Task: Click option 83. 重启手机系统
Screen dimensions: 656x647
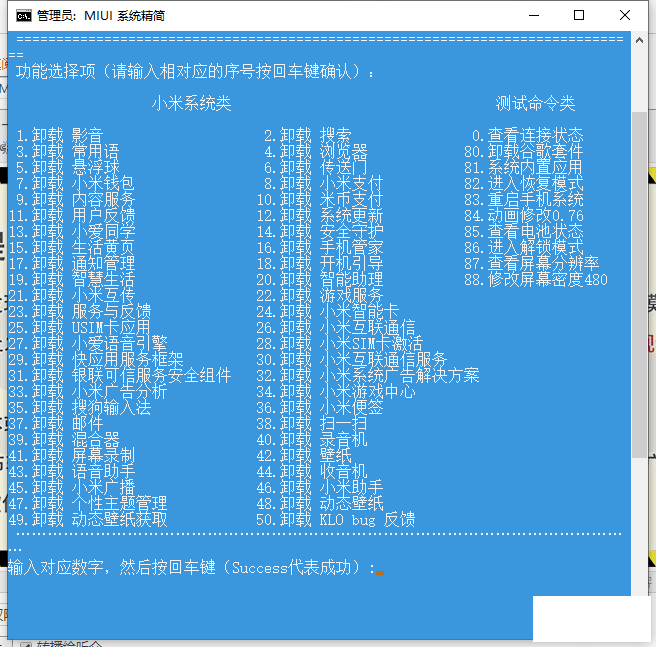Action: click(523, 200)
